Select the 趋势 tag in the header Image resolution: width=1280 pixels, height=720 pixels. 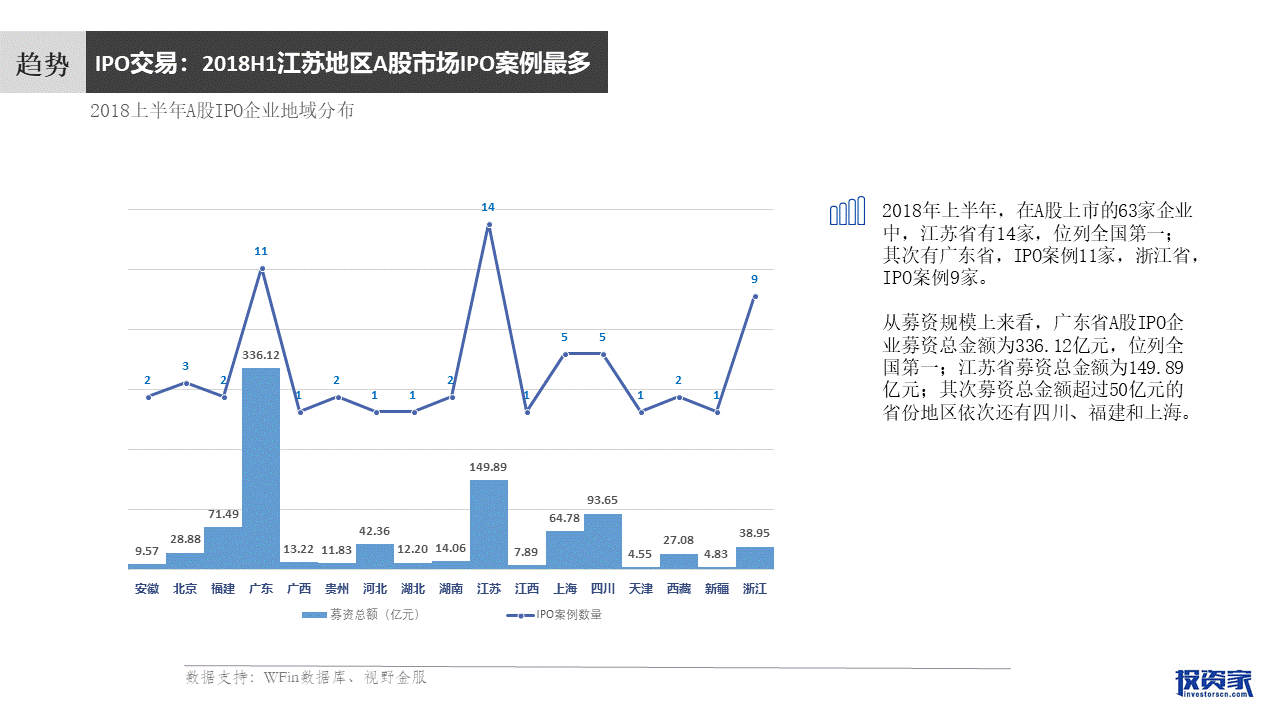tap(43, 64)
